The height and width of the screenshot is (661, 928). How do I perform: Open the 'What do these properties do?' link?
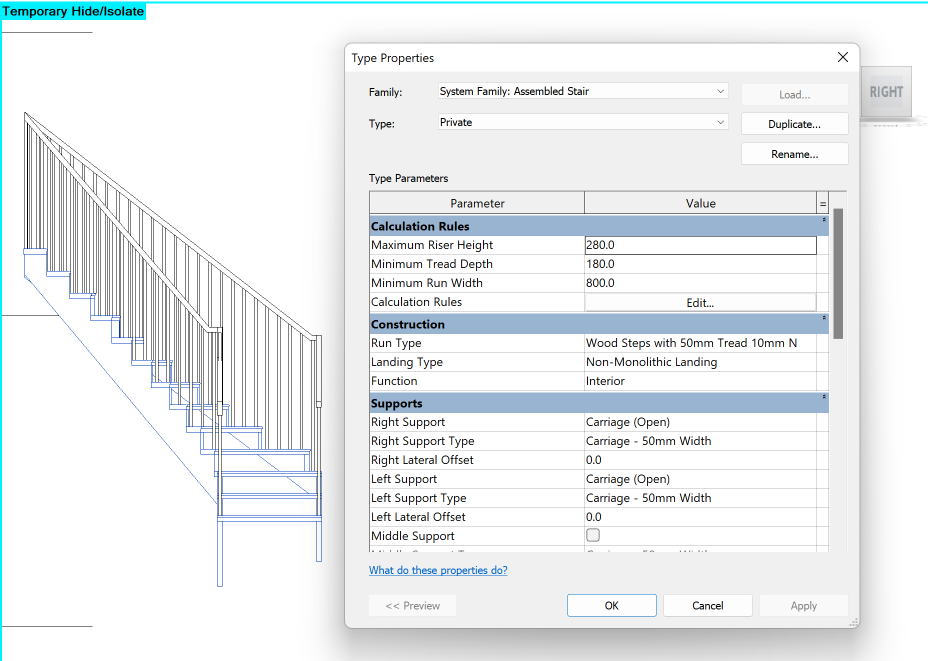(x=438, y=569)
